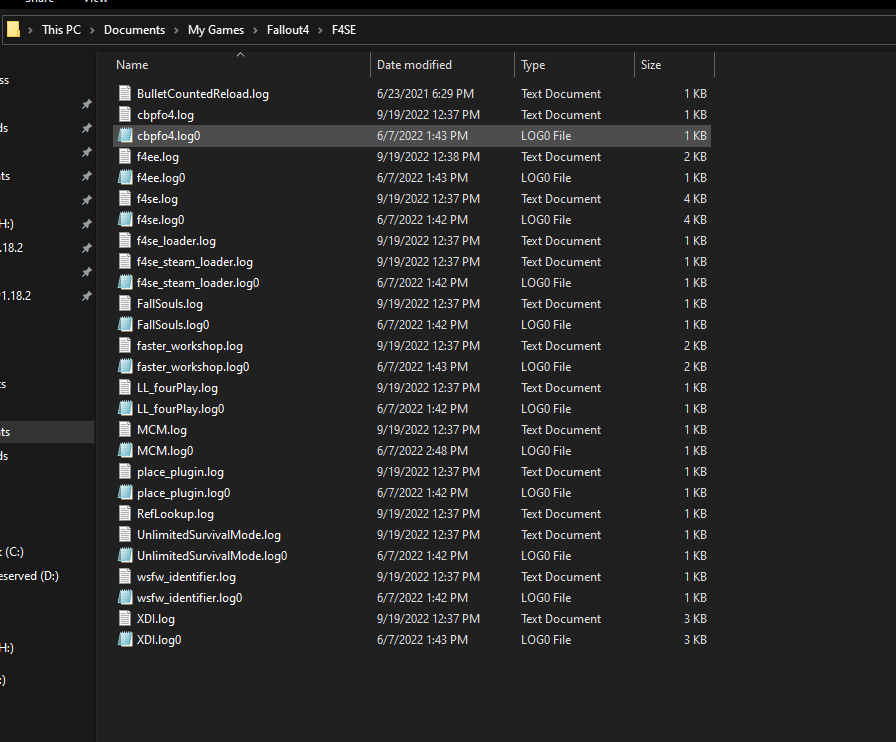The width and height of the screenshot is (896, 742).
Task: Click the 9/19/2022 12:38 PM date cell
Action: 429,157
